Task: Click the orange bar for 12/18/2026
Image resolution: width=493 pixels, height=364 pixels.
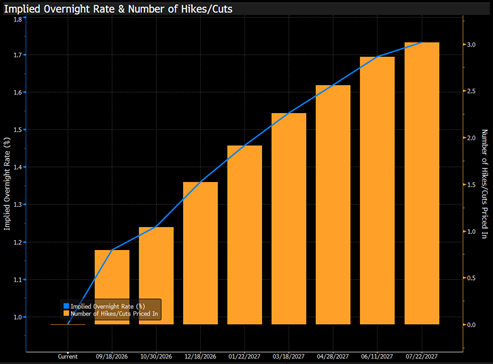Action: coord(200,253)
